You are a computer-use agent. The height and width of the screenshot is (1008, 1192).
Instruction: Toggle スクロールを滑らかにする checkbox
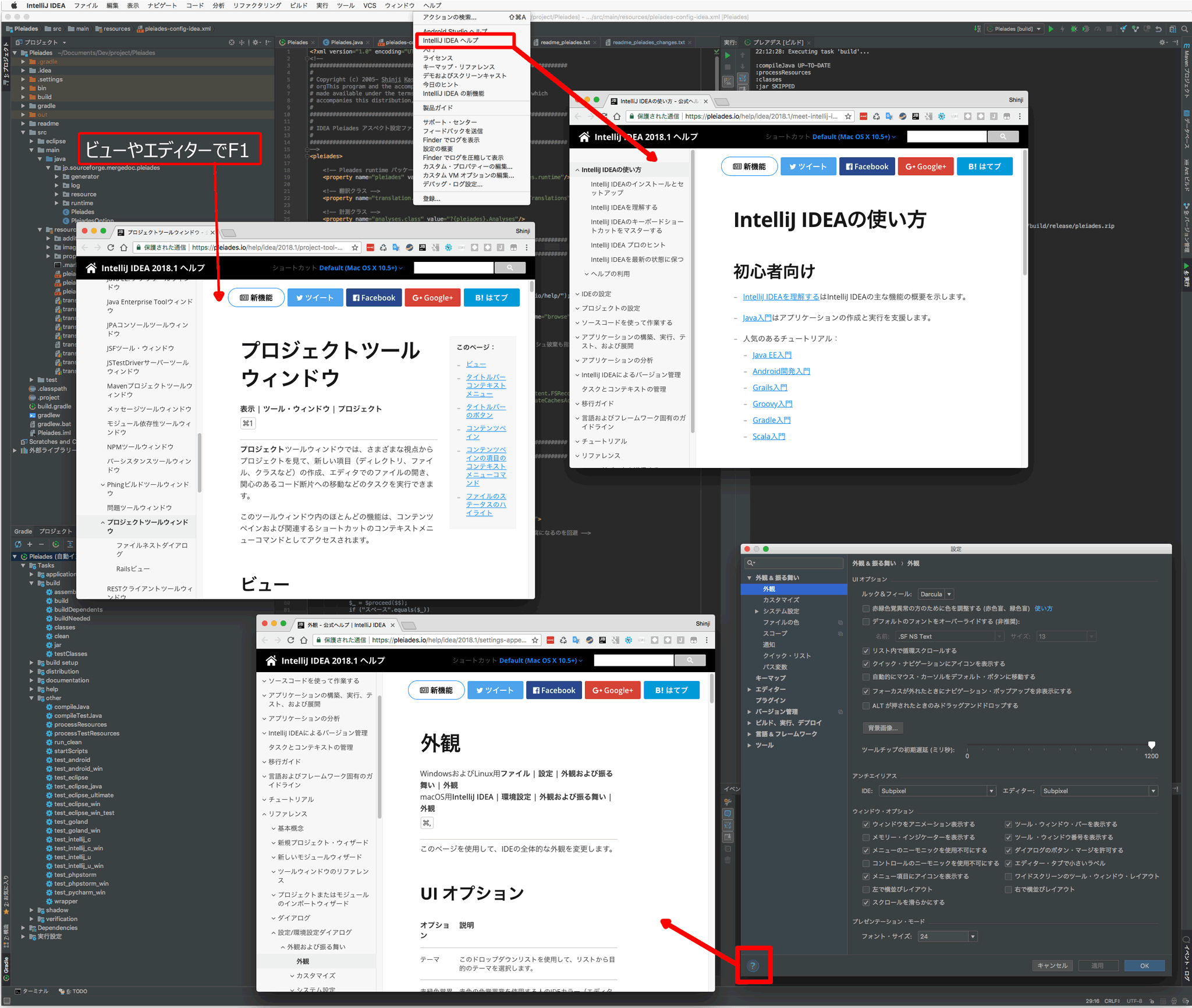[866, 902]
